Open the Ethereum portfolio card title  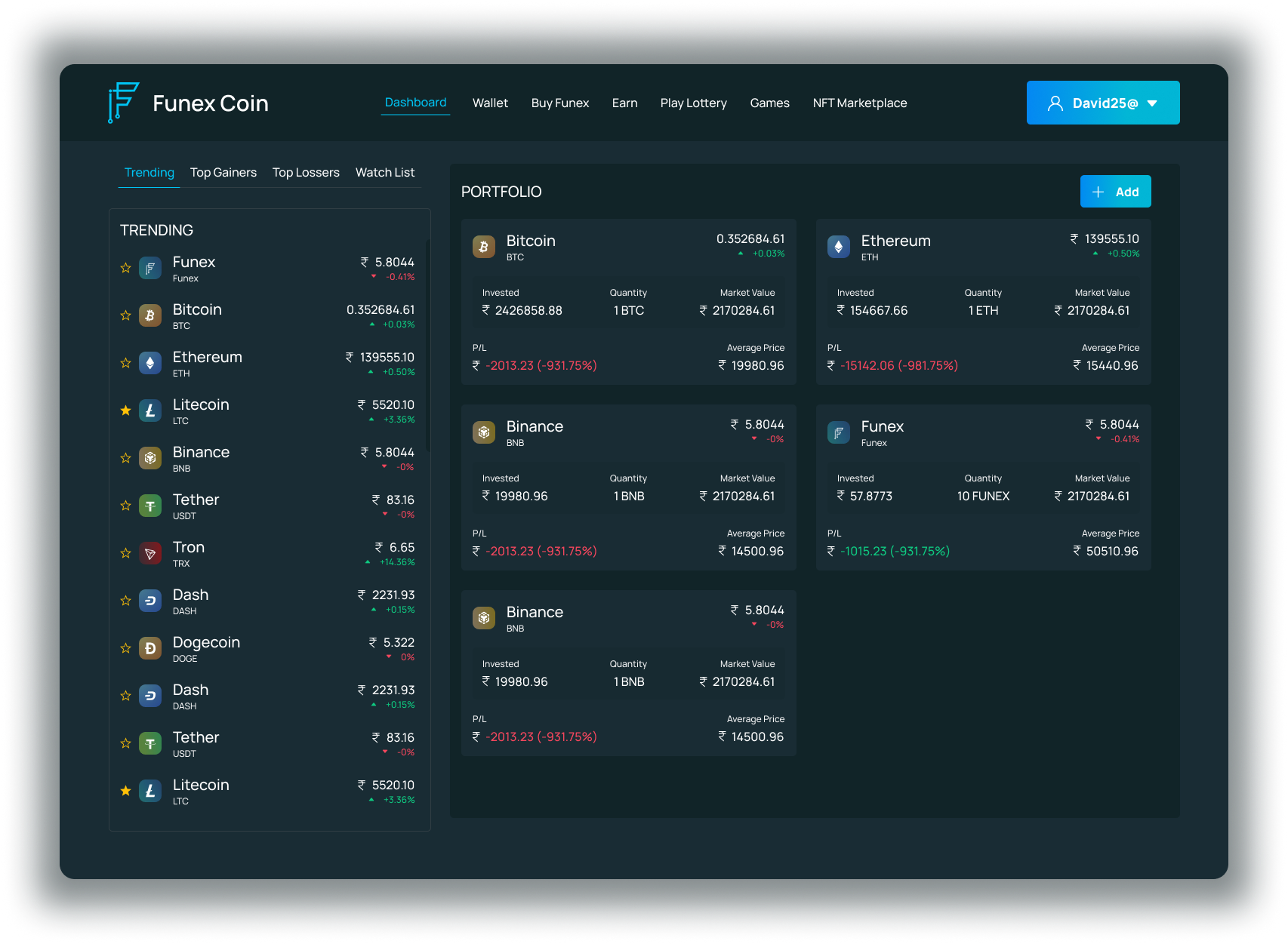(x=895, y=241)
